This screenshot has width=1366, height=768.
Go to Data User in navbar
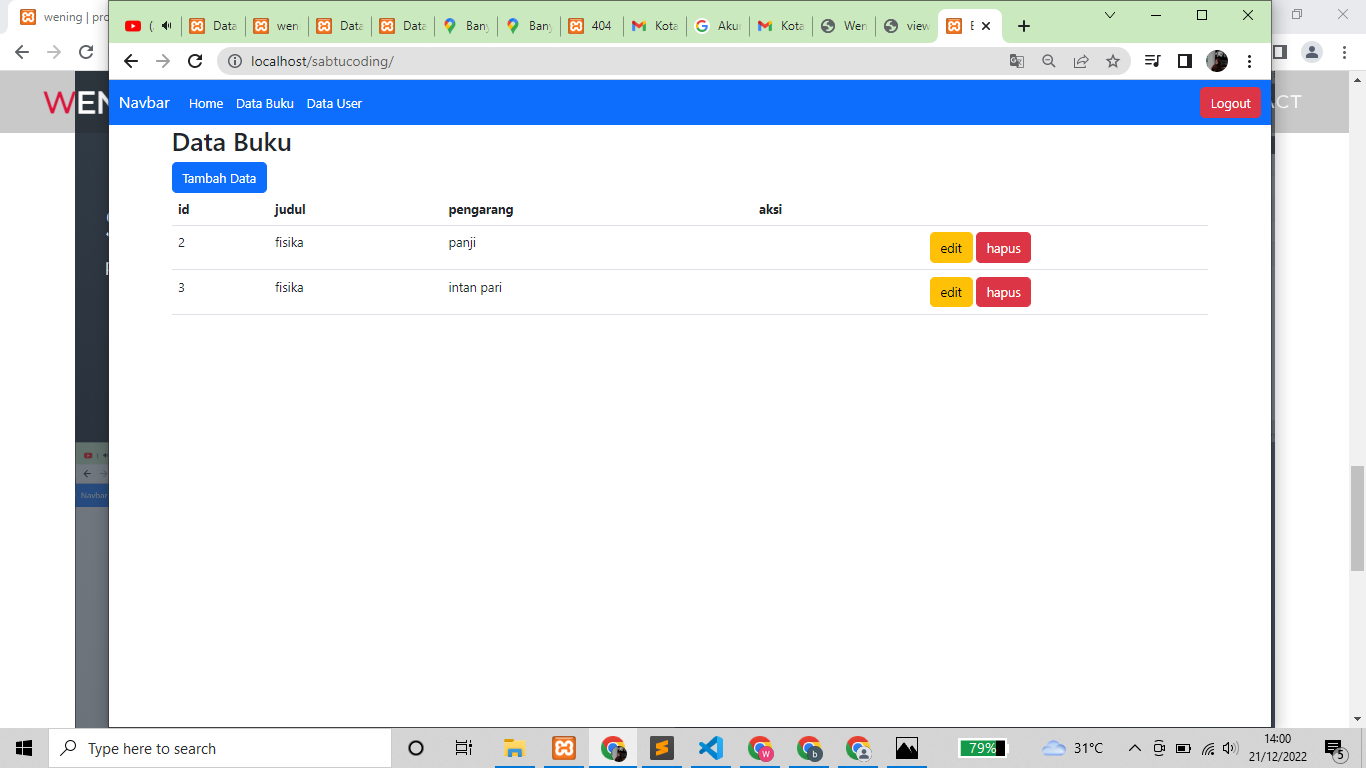pyautogui.click(x=334, y=104)
